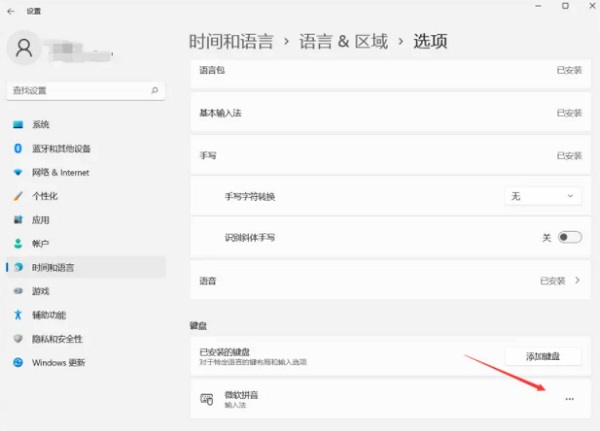Screen dimensions: 600x431
Task: Click the 已安装的键盘 label
Action: pos(224,352)
